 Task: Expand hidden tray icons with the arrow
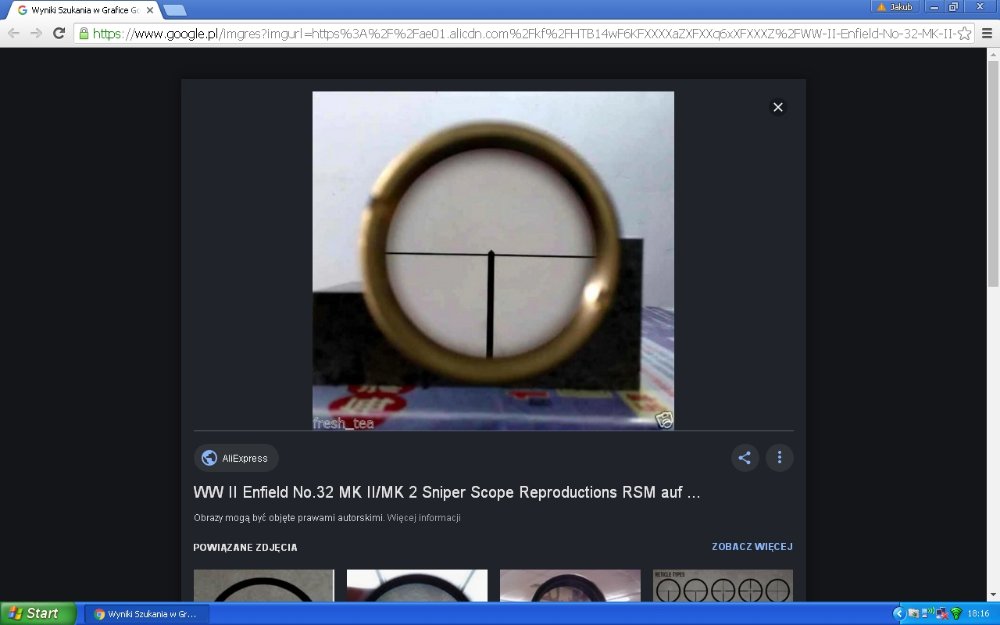[899, 614]
